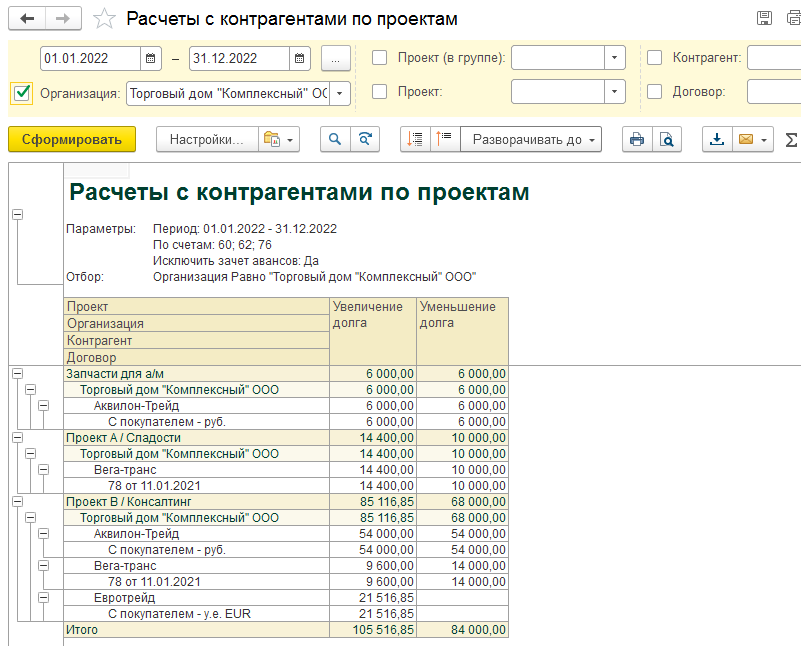
Task: Click the Организация value field
Action: tap(228, 93)
